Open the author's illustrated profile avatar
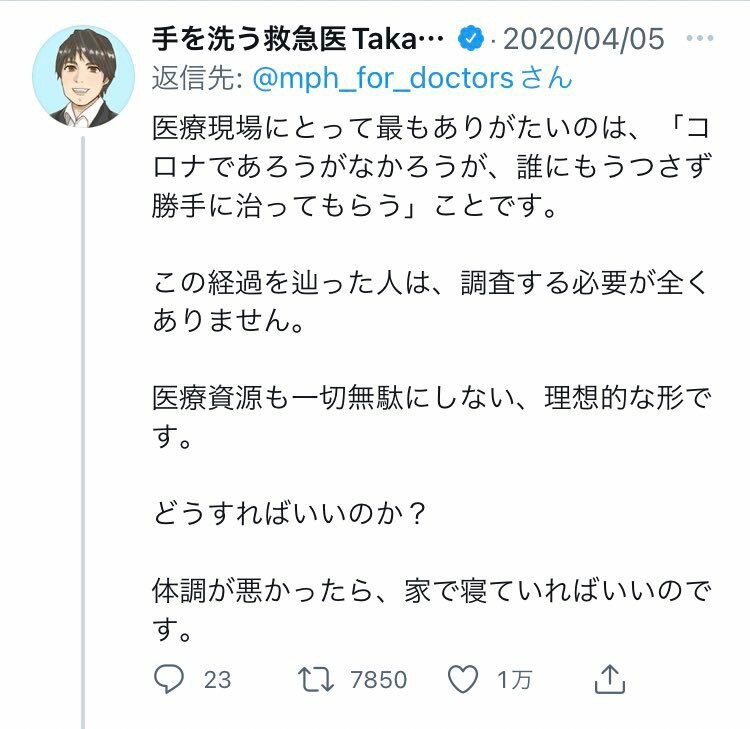Image resolution: width=750 pixels, height=729 pixels. coord(84,77)
